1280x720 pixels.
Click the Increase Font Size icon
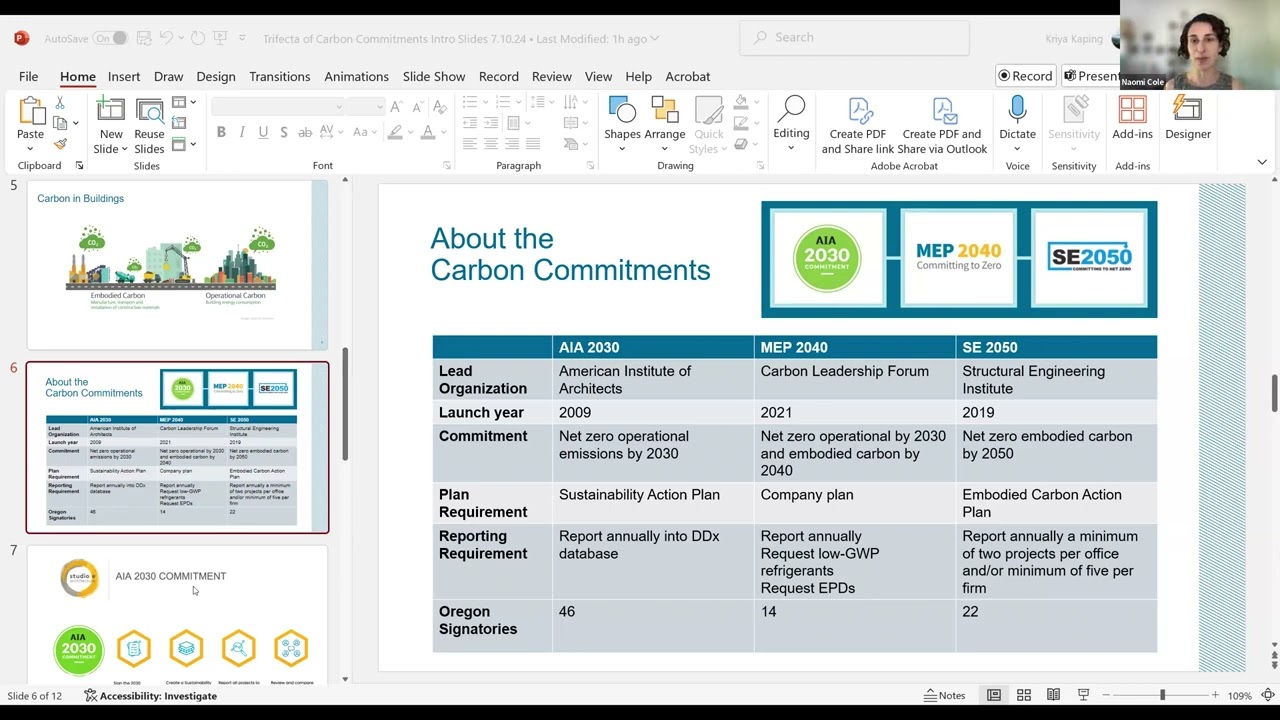(397, 107)
